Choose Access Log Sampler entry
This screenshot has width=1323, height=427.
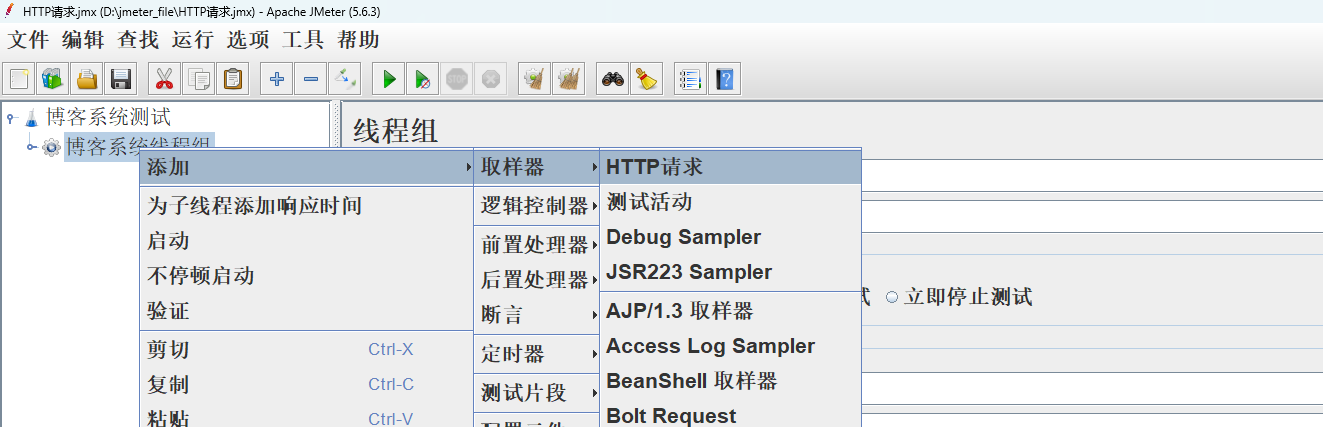pyautogui.click(x=730, y=346)
